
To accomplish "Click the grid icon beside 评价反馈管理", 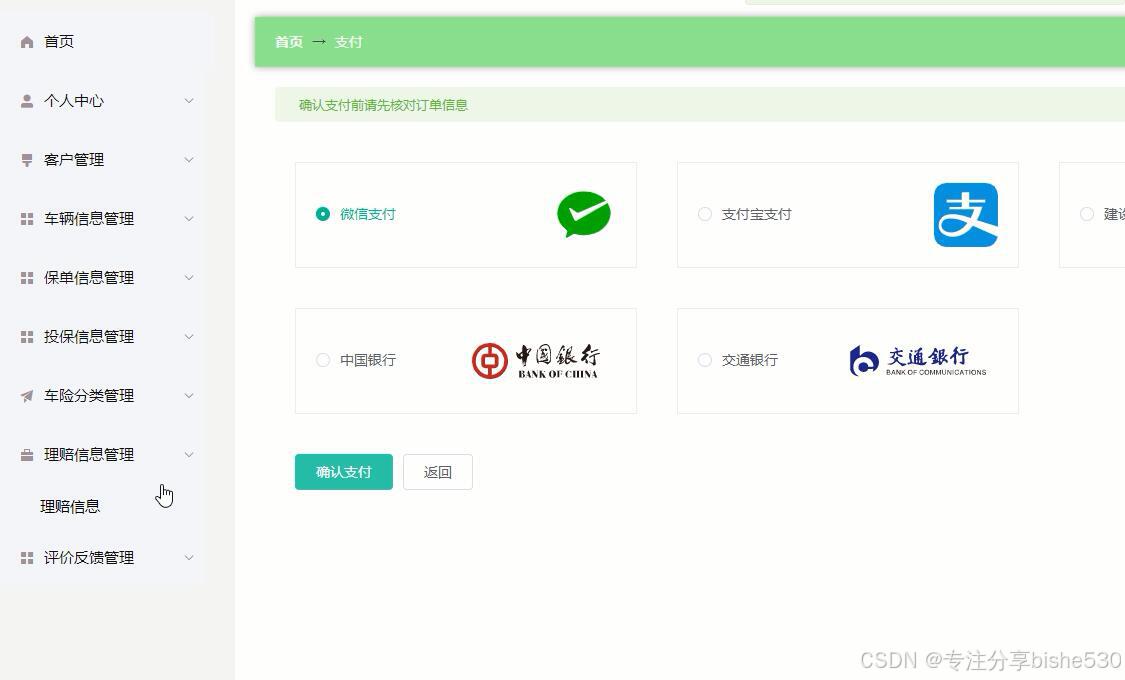I will [x=27, y=557].
